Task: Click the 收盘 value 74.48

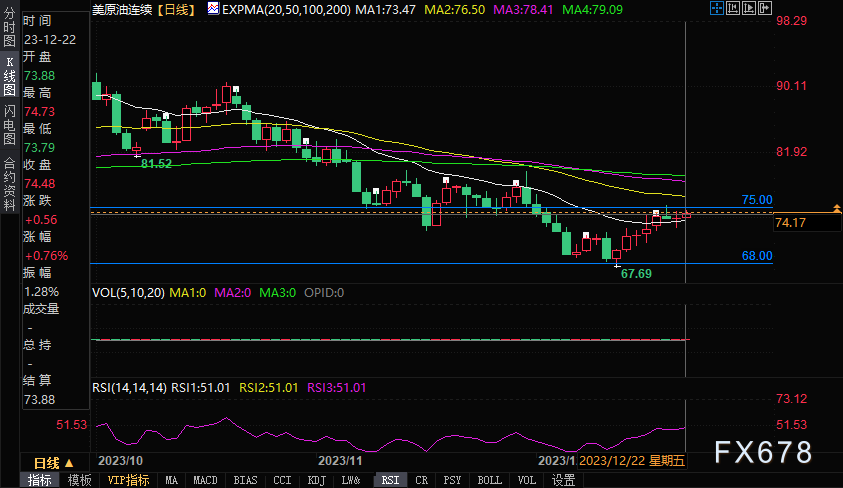Action: [39, 183]
